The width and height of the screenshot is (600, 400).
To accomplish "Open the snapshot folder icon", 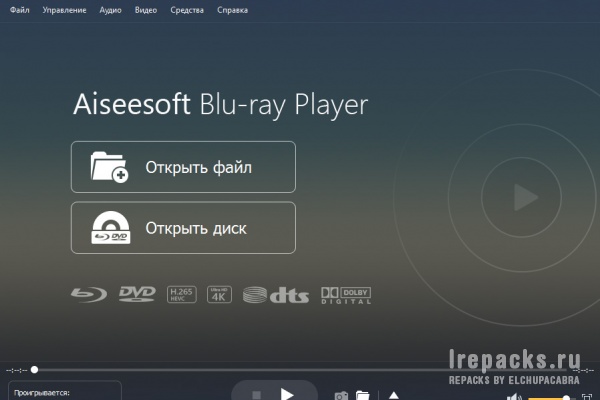I will click(x=362, y=395).
